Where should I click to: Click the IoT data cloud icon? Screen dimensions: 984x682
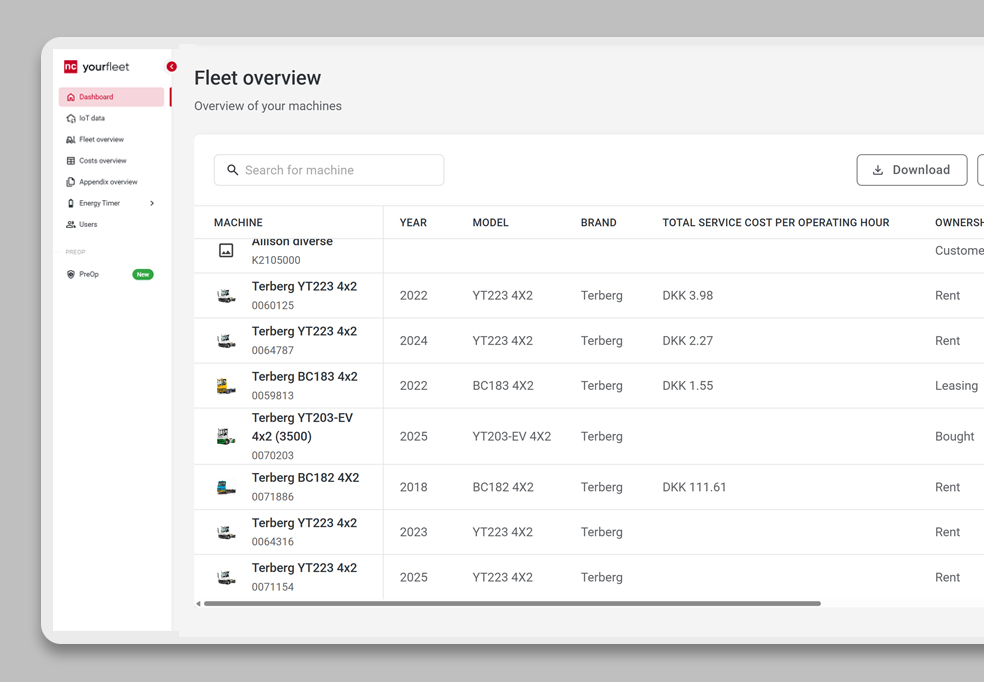tap(71, 118)
